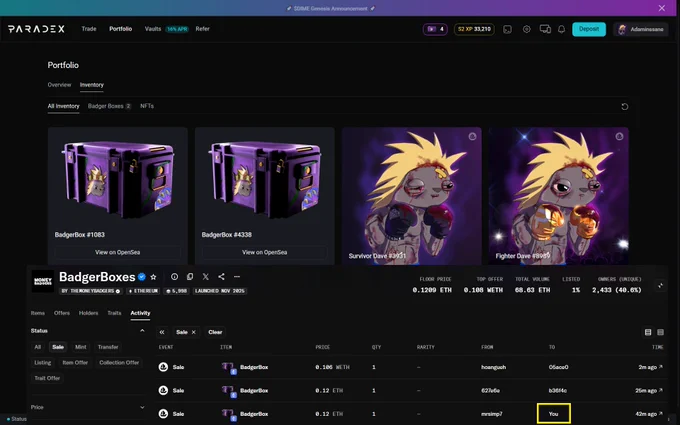Remove the Sale filter tag
Image resolution: width=680 pixels, height=425 pixels.
pyautogui.click(x=193, y=332)
